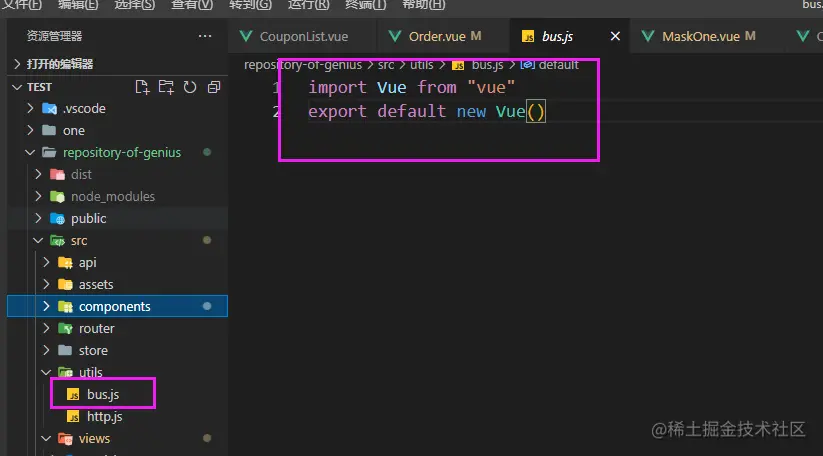Select the one folder name in tree
Image resolution: width=823 pixels, height=456 pixels.
pos(73,130)
